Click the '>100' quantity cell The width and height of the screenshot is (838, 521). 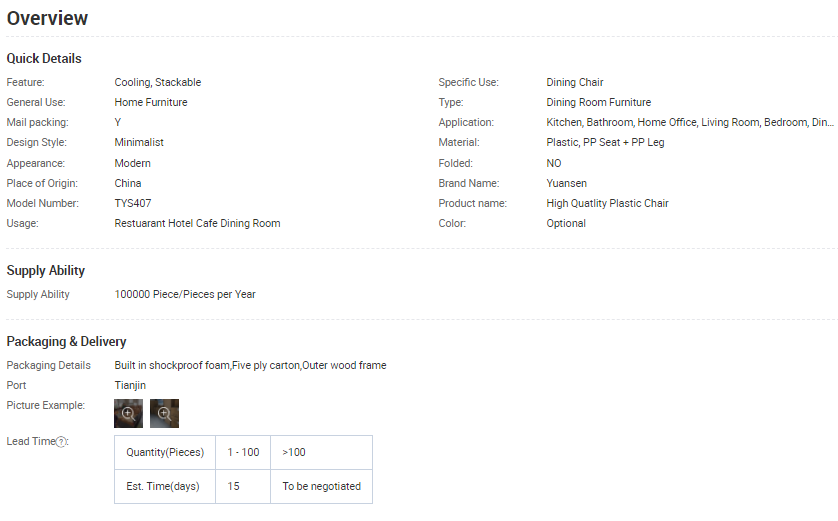coord(294,452)
